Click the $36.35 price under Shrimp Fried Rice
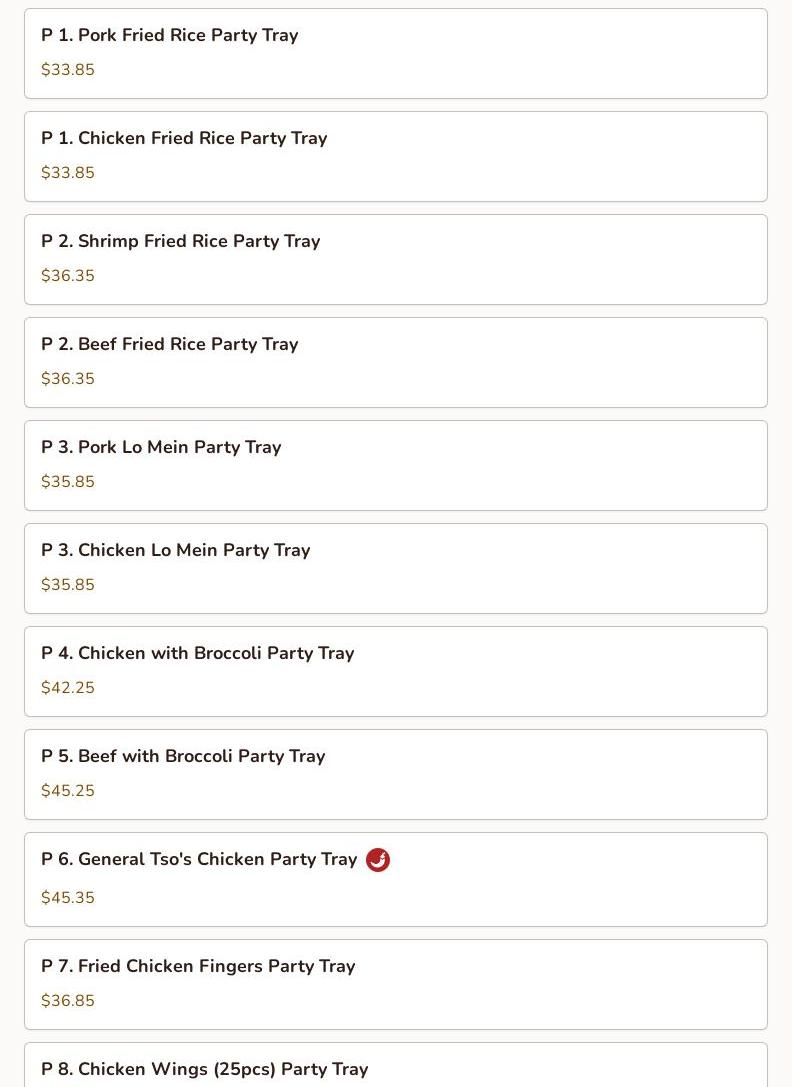This screenshot has height=1087, width=792. coord(68,276)
